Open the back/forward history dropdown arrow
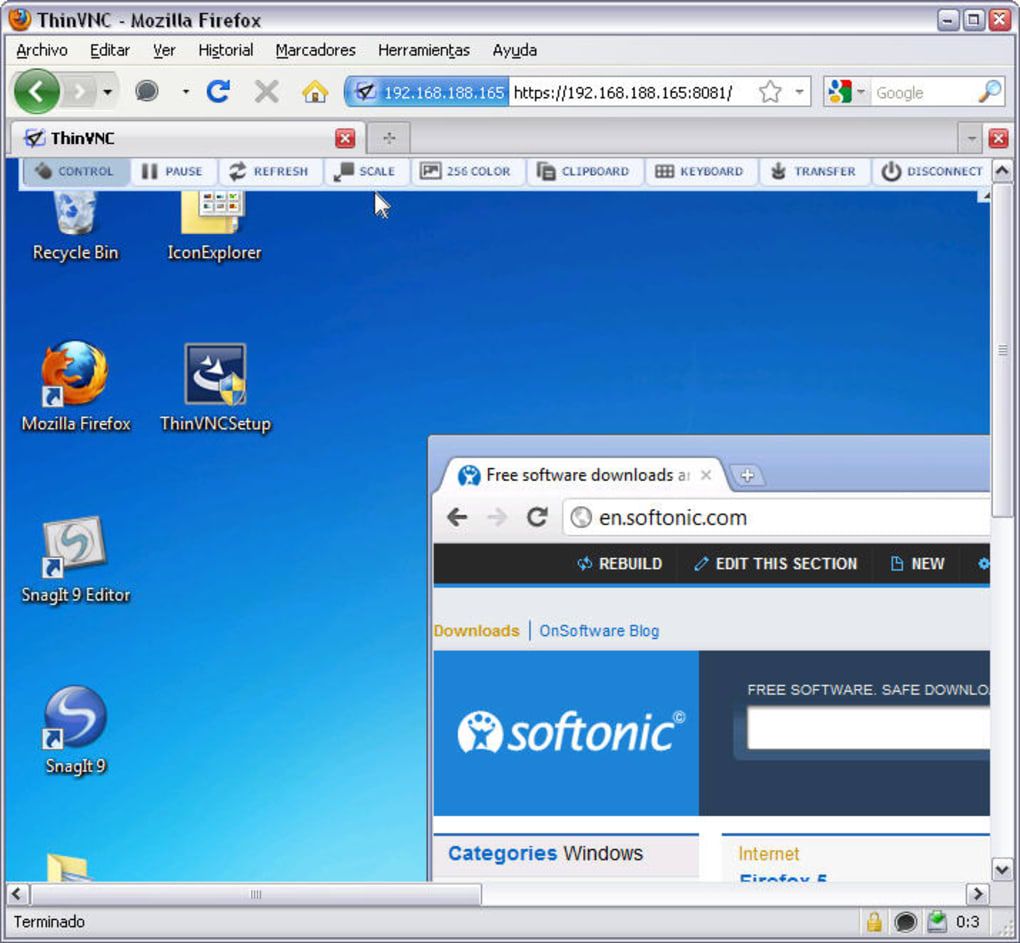The height and width of the screenshot is (943, 1020). pyautogui.click(x=107, y=92)
